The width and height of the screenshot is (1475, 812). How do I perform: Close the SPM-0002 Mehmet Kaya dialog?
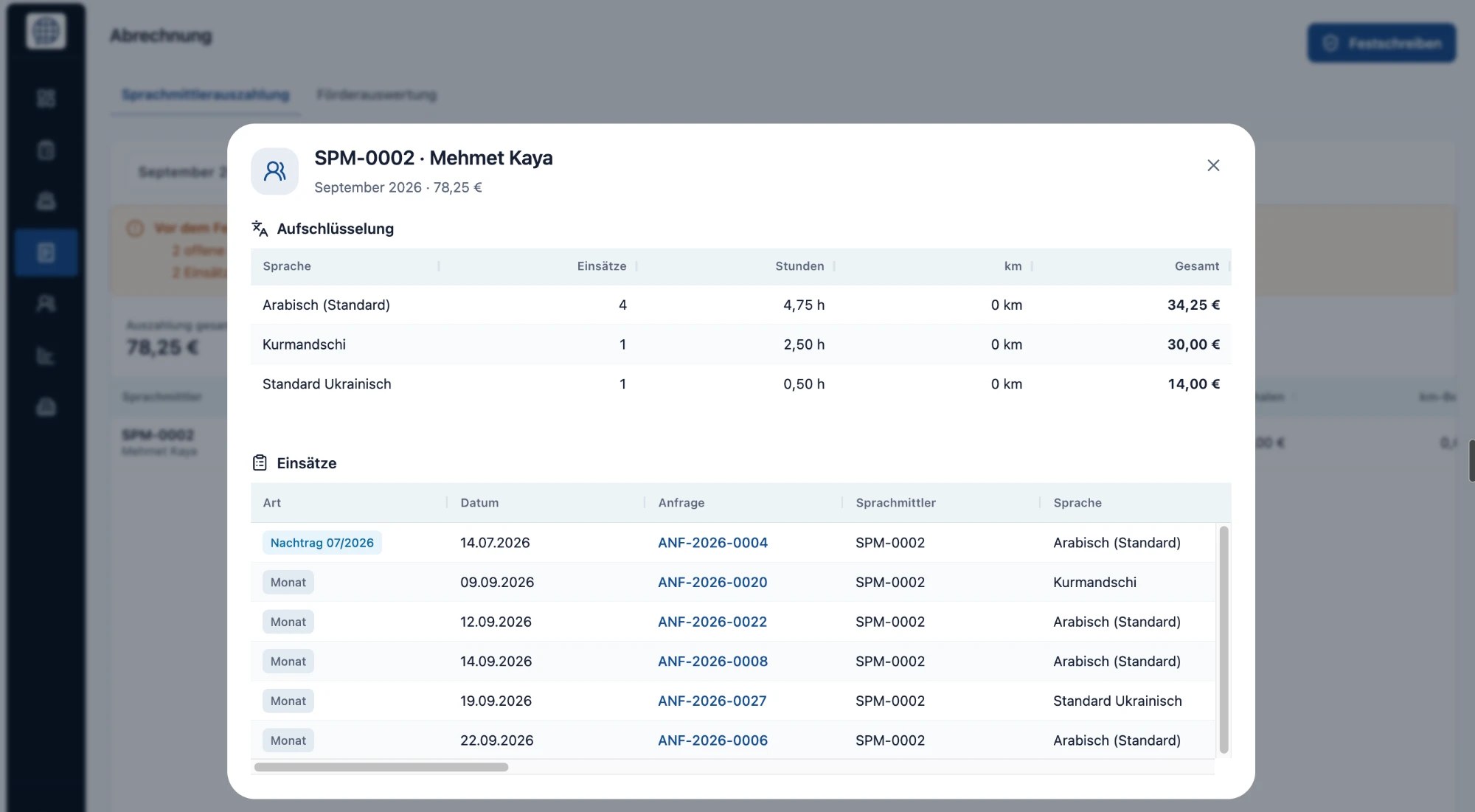pyautogui.click(x=1213, y=165)
